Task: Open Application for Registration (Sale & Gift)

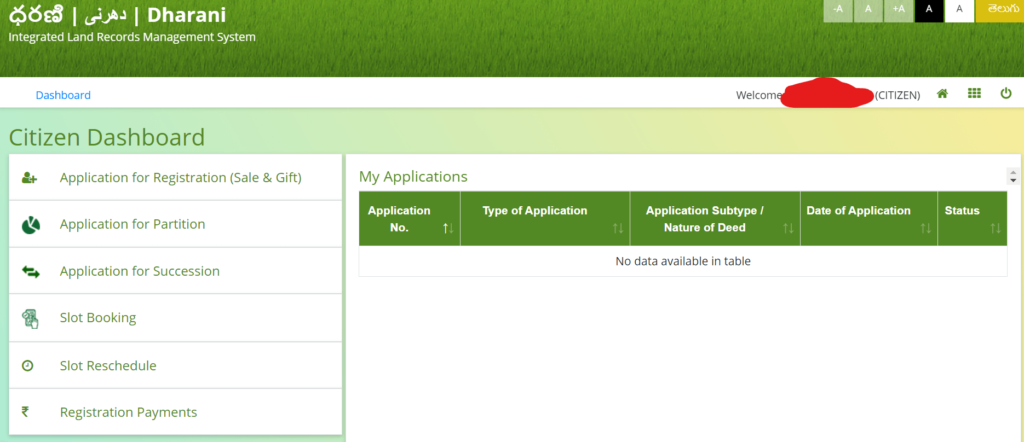Action: click(x=176, y=178)
